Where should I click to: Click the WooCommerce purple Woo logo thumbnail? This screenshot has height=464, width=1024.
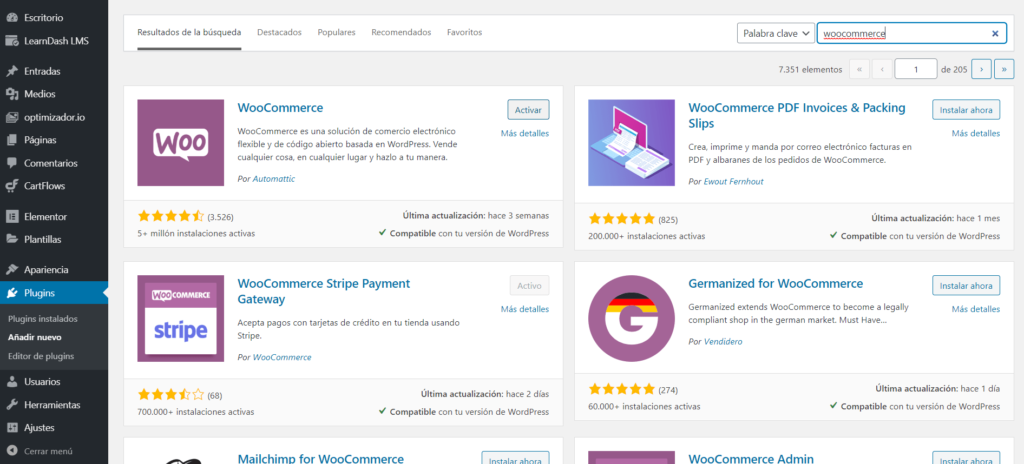point(180,142)
